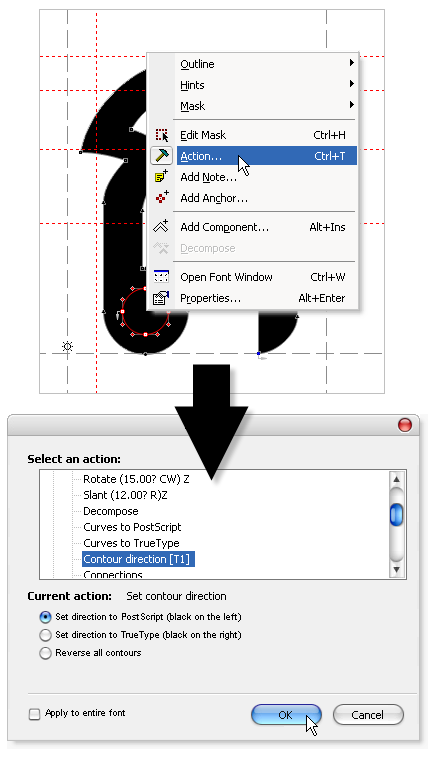431x778 pixels.
Task: Click the Properties icon in the menu
Action: click(x=161, y=298)
